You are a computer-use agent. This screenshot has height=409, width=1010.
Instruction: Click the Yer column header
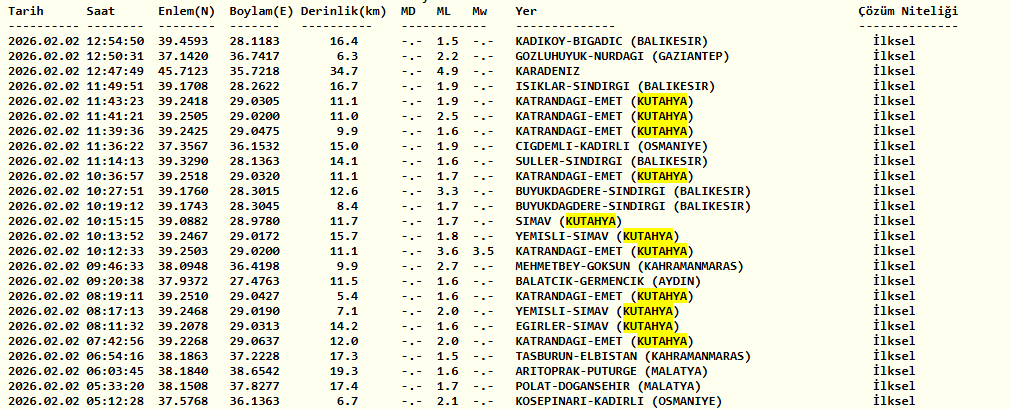click(526, 10)
